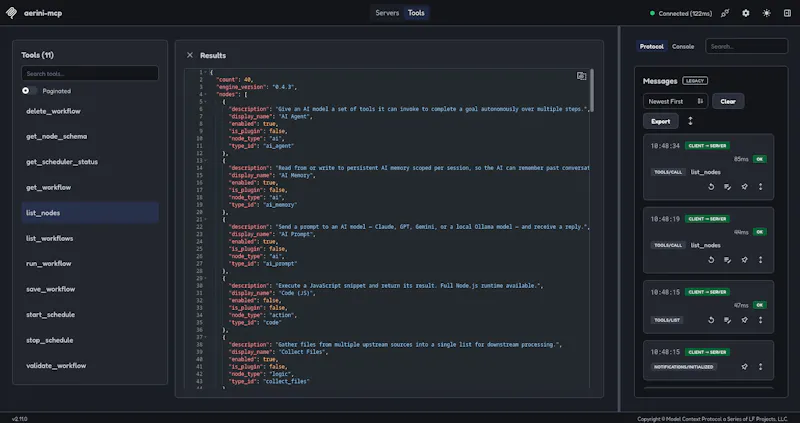
Task: Select the list_nodes tool
Action: coord(90,213)
